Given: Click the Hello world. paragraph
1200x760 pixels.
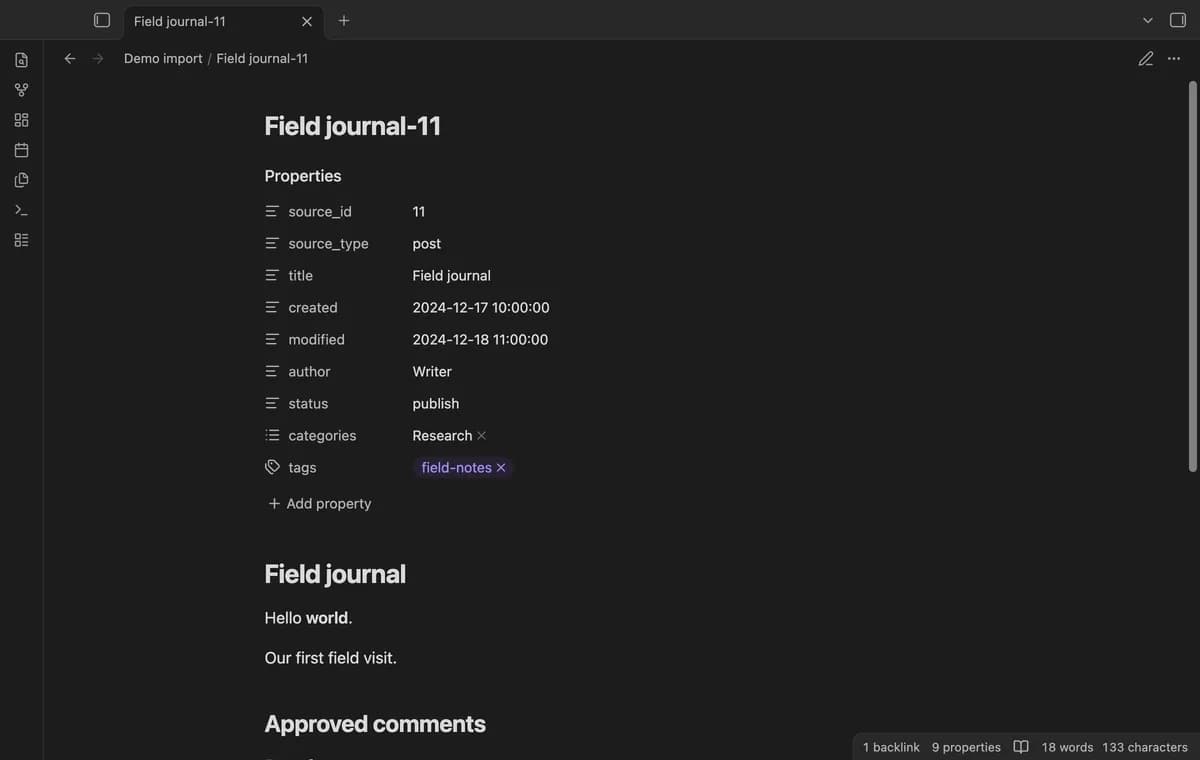Looking at the screenshot, I should pyautogui.click(x=309, y=618).
